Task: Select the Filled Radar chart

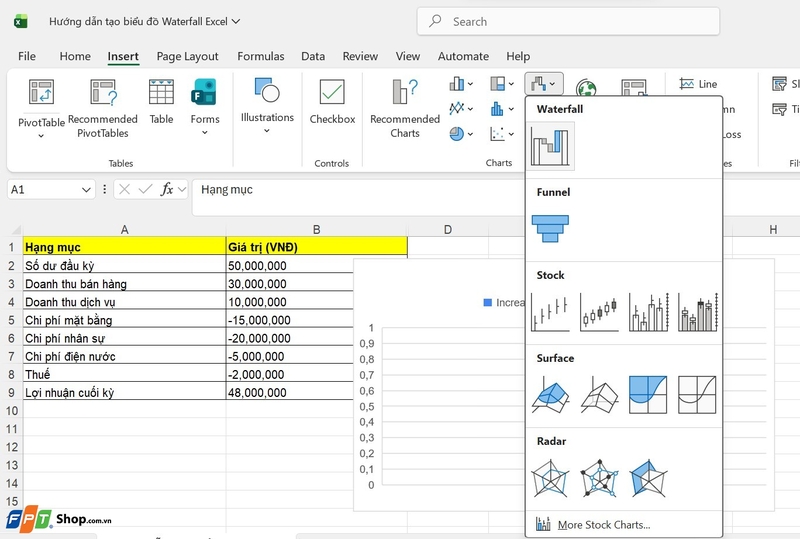Action: (648, 478)
